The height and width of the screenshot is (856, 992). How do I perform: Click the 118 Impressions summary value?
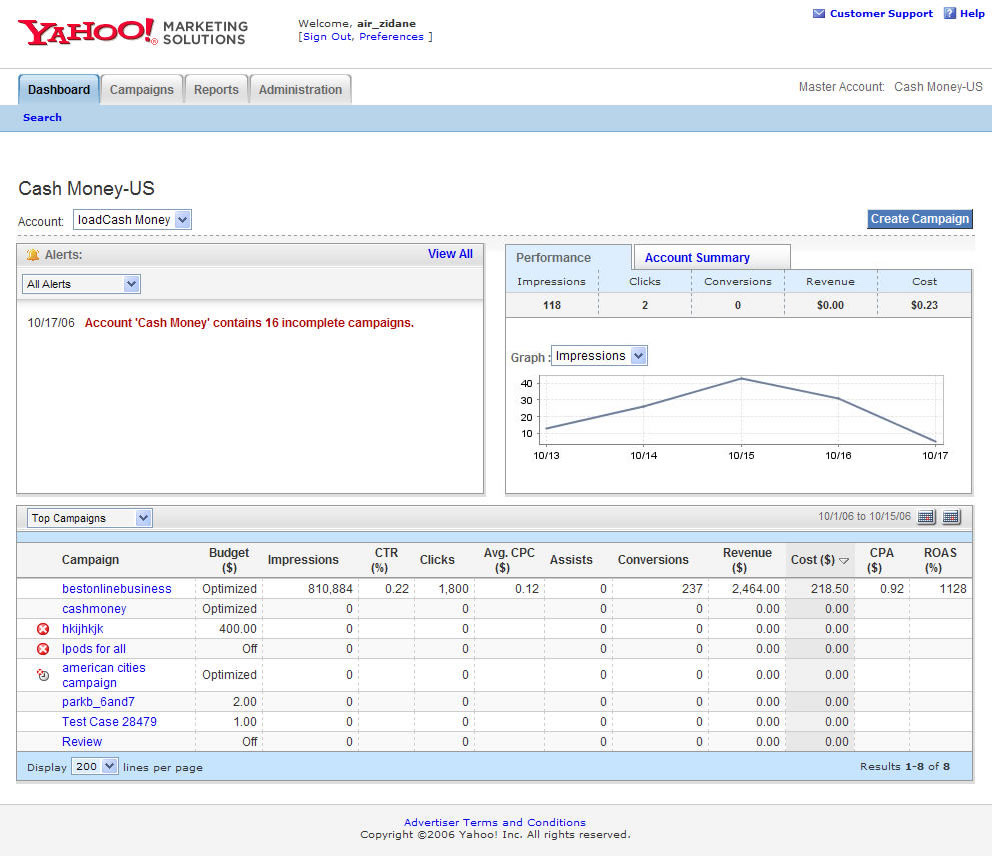point(552,305)
